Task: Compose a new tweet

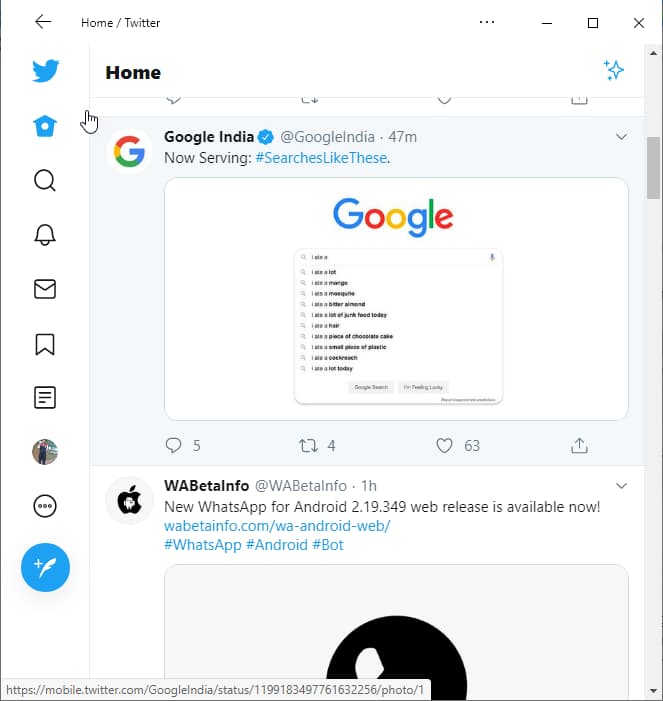Action: pos(45,567)
